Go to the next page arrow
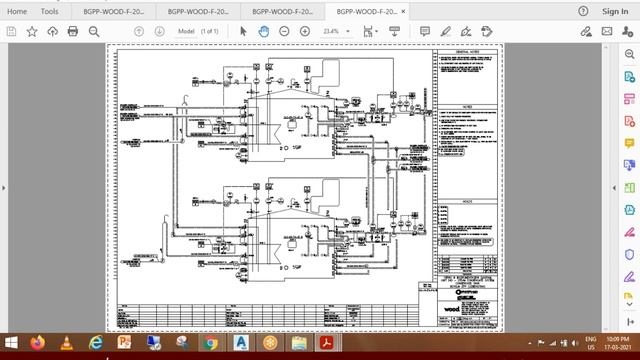Screen dimensions: 640x360 [x=160, y=31]
